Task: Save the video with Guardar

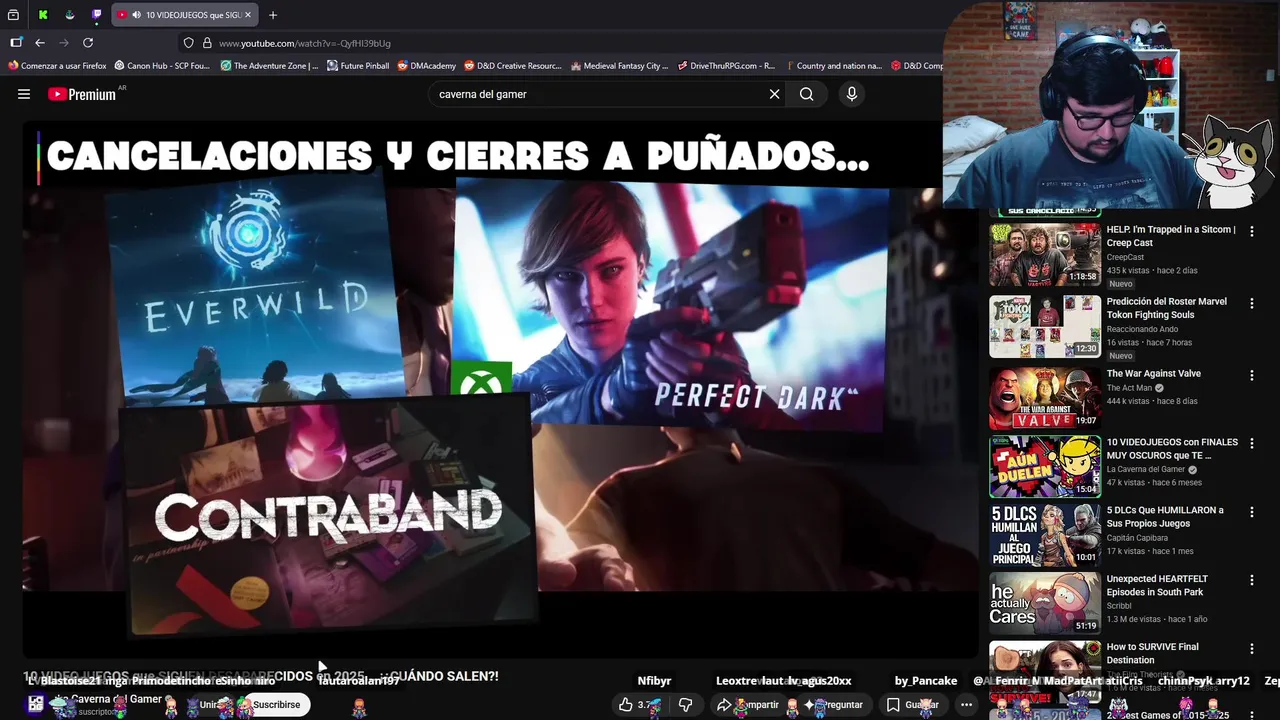Action: click(x=912, y=705)
